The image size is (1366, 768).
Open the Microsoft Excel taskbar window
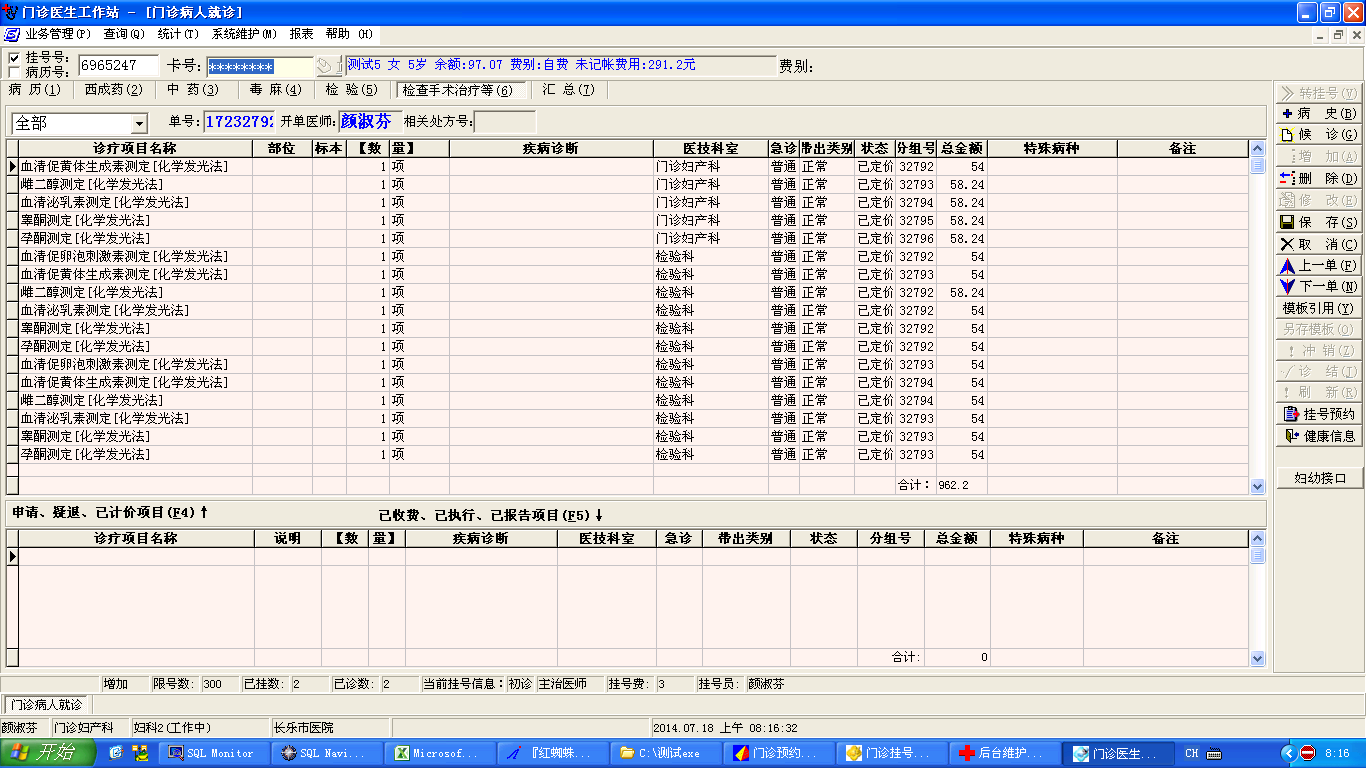point(439,753)
